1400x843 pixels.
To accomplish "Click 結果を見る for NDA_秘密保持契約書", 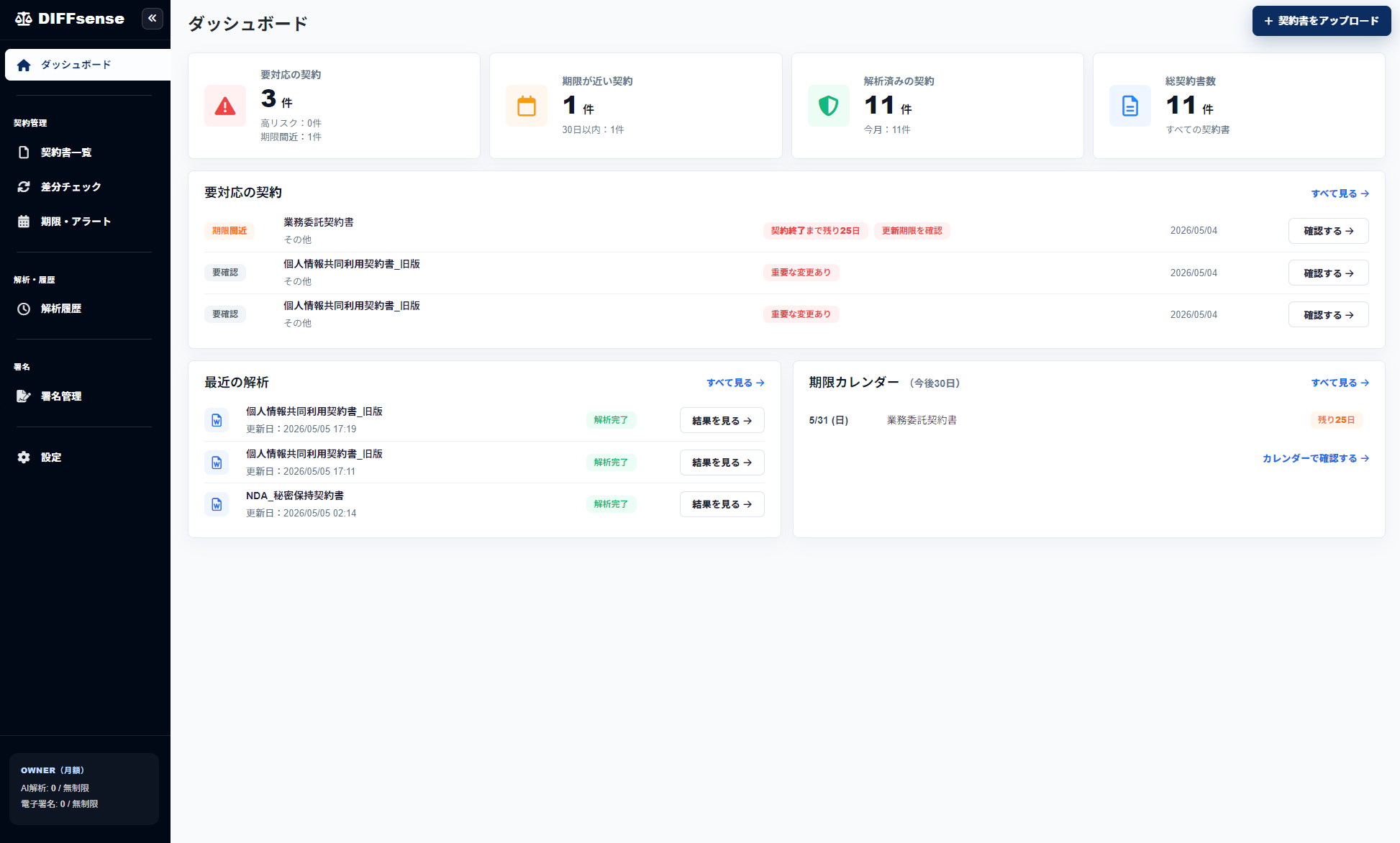I will (x=722, y=504).
